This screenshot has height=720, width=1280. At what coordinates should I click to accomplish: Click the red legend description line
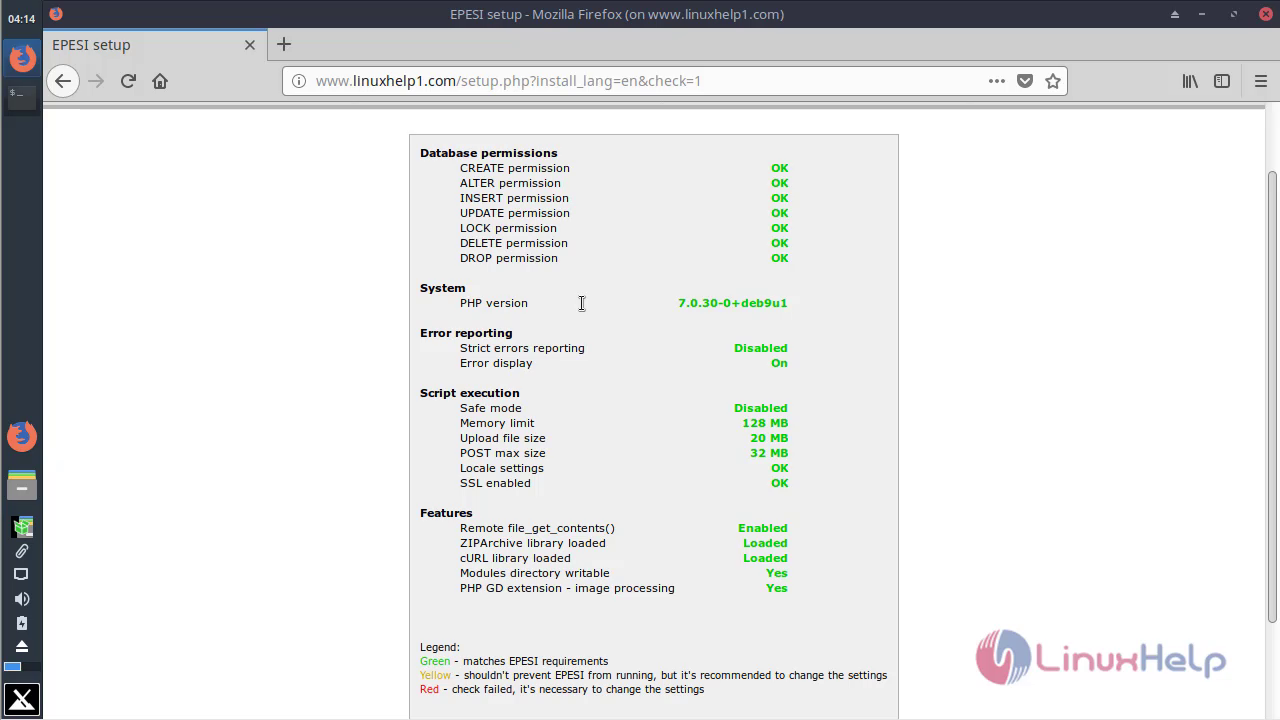[x=562, y=689]
